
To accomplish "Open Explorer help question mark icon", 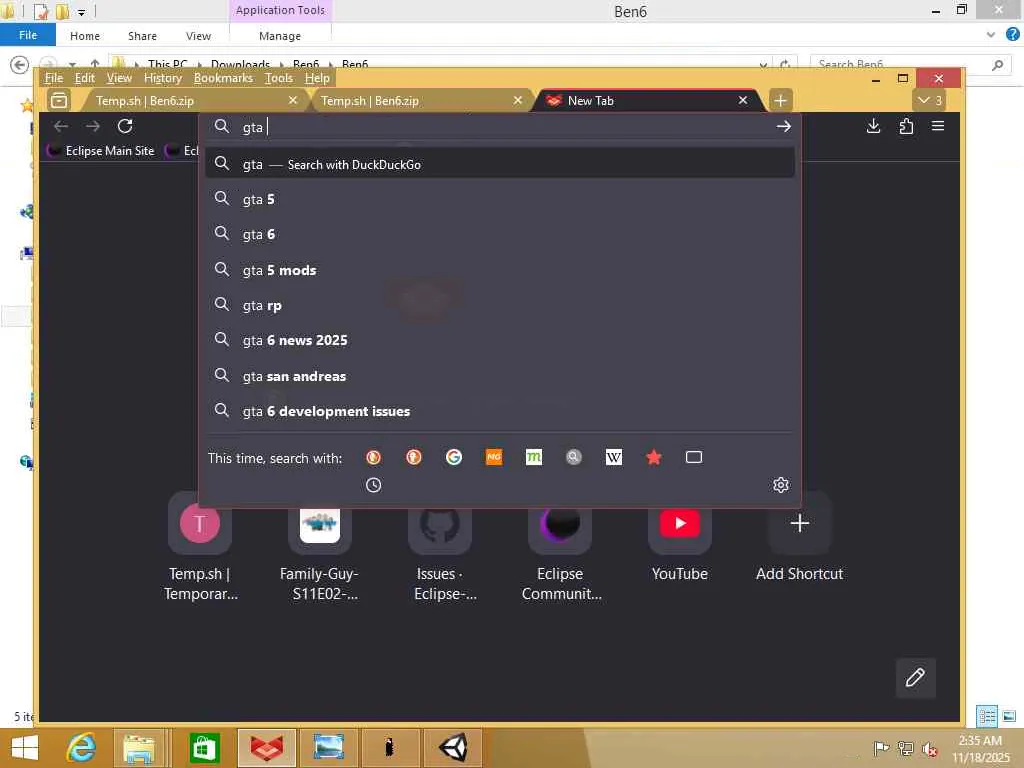I will (x=1013, y=35).
